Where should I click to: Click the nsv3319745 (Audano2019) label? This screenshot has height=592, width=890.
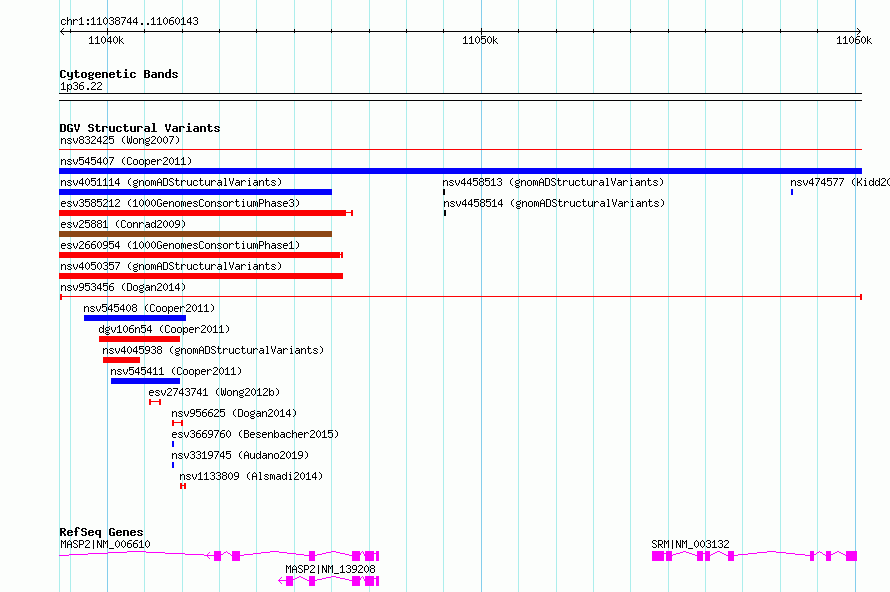pyautogui.click(x=240, y=455)
